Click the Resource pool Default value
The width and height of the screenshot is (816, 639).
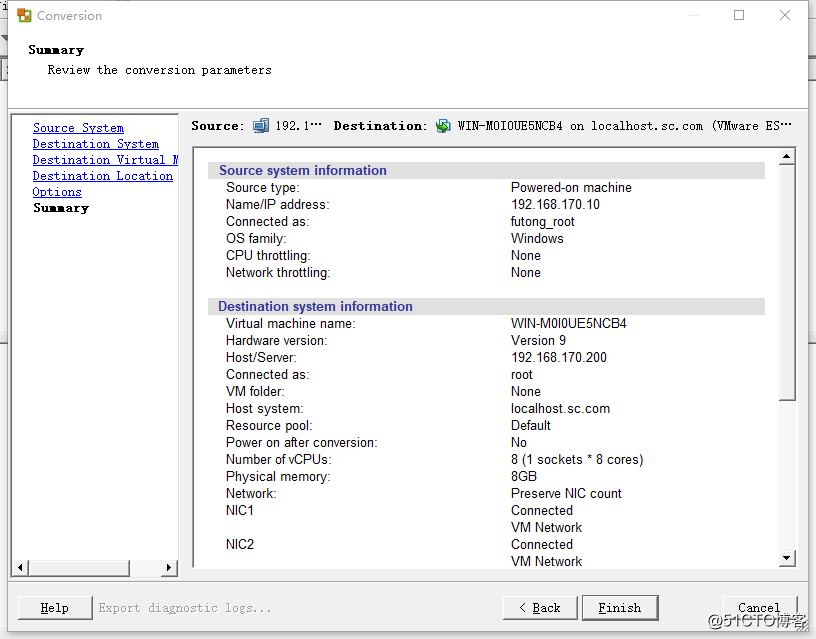coord(531,426)
